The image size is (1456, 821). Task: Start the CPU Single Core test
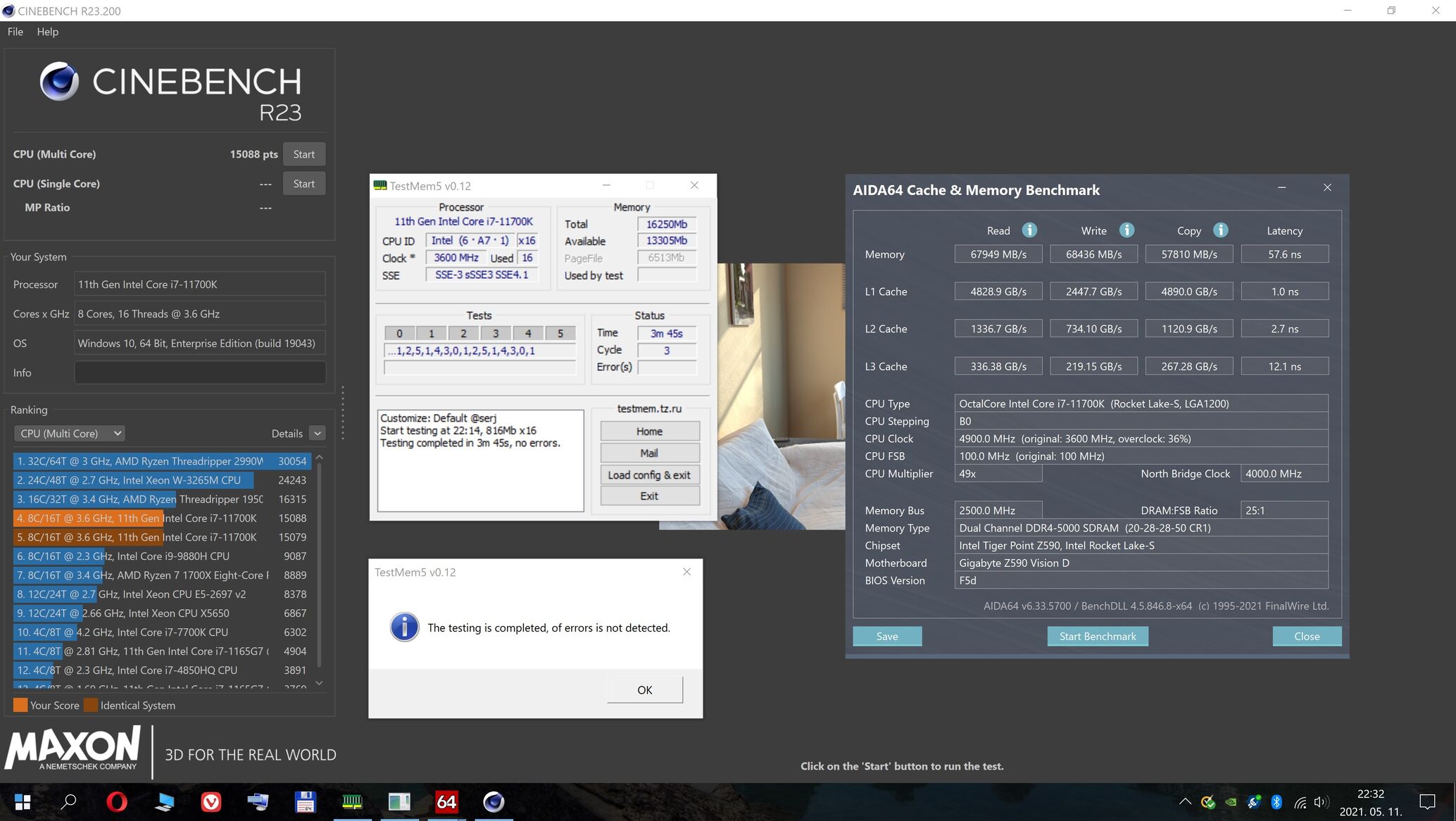304,184
